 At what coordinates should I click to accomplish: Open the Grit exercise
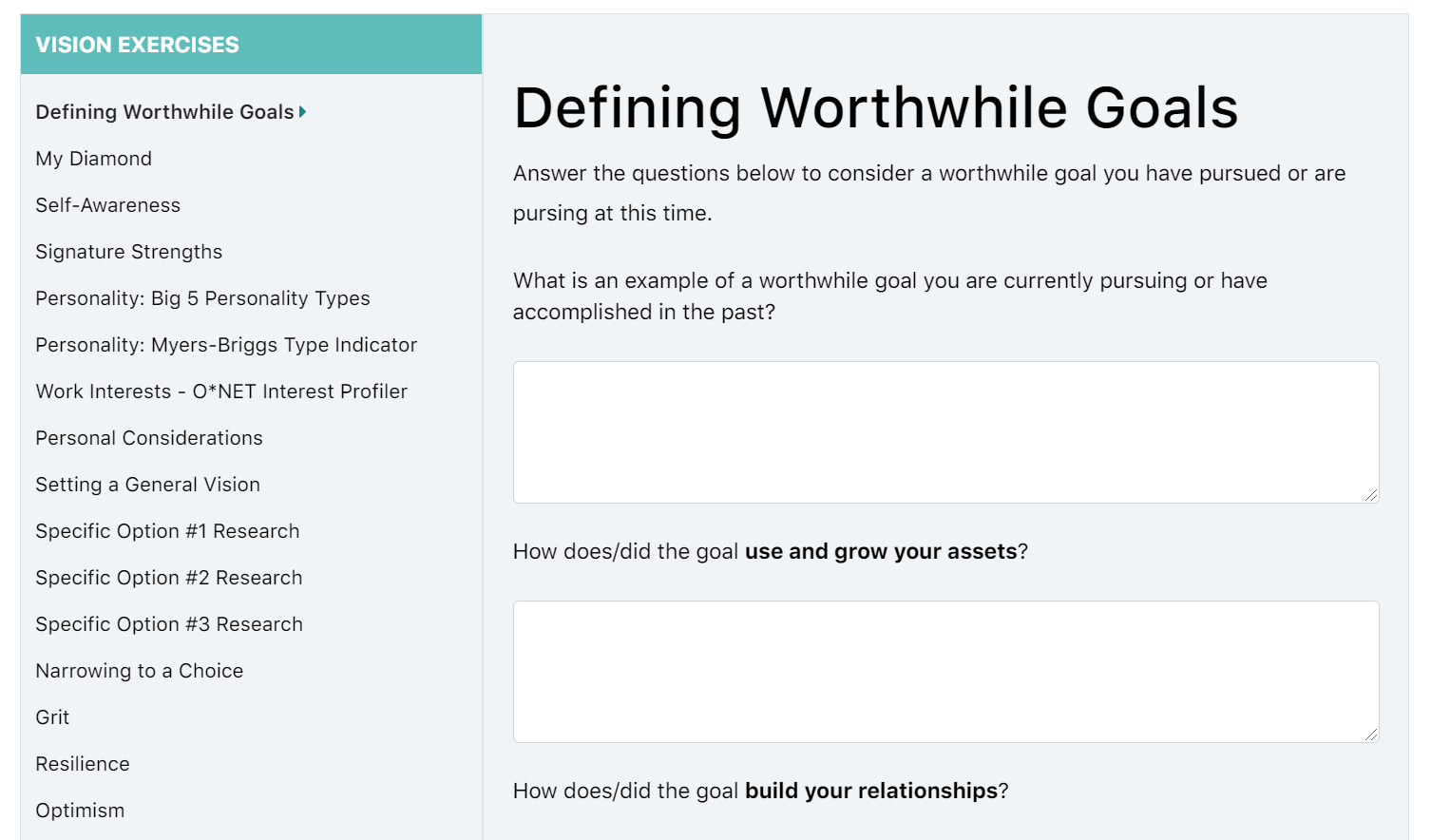(x=52, y=717)
